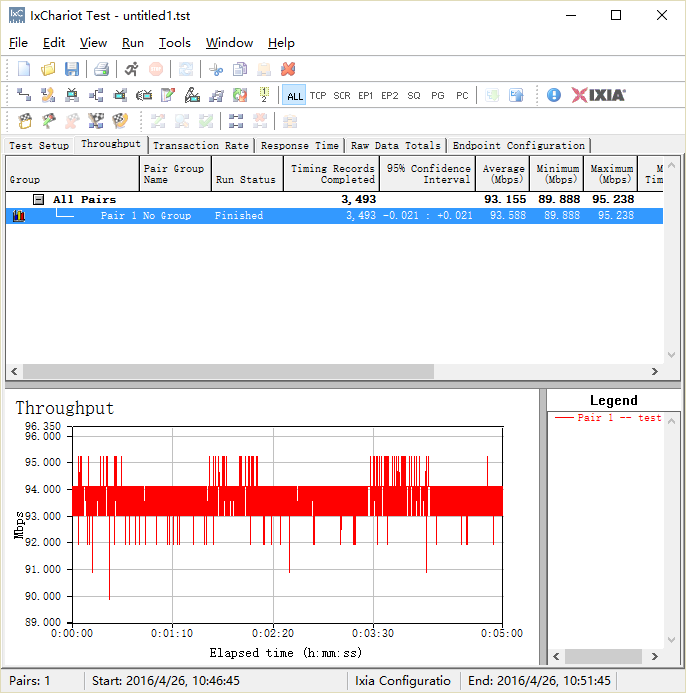Toggle the TCP filter button
This screenshot has height=693, width=686.
point(318,95)
